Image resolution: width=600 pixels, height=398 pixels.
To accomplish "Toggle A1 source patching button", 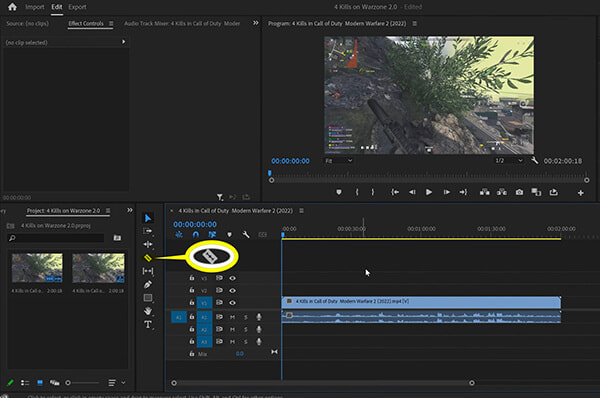I will [x=179, y=317].
